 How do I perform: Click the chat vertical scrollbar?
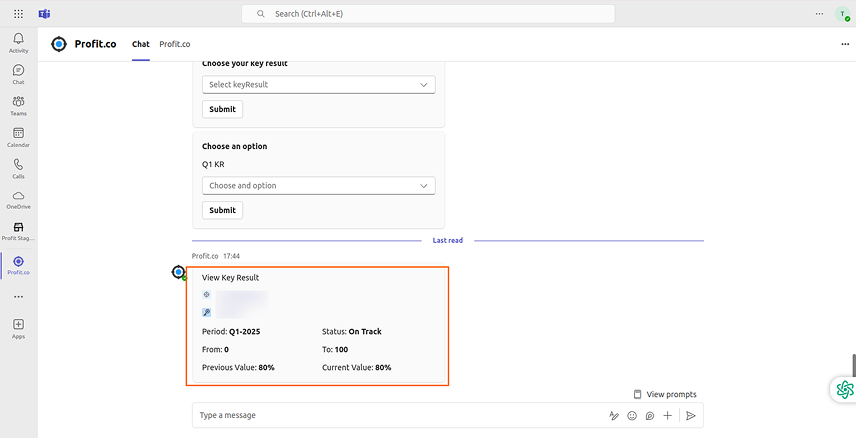pos(854,365)
